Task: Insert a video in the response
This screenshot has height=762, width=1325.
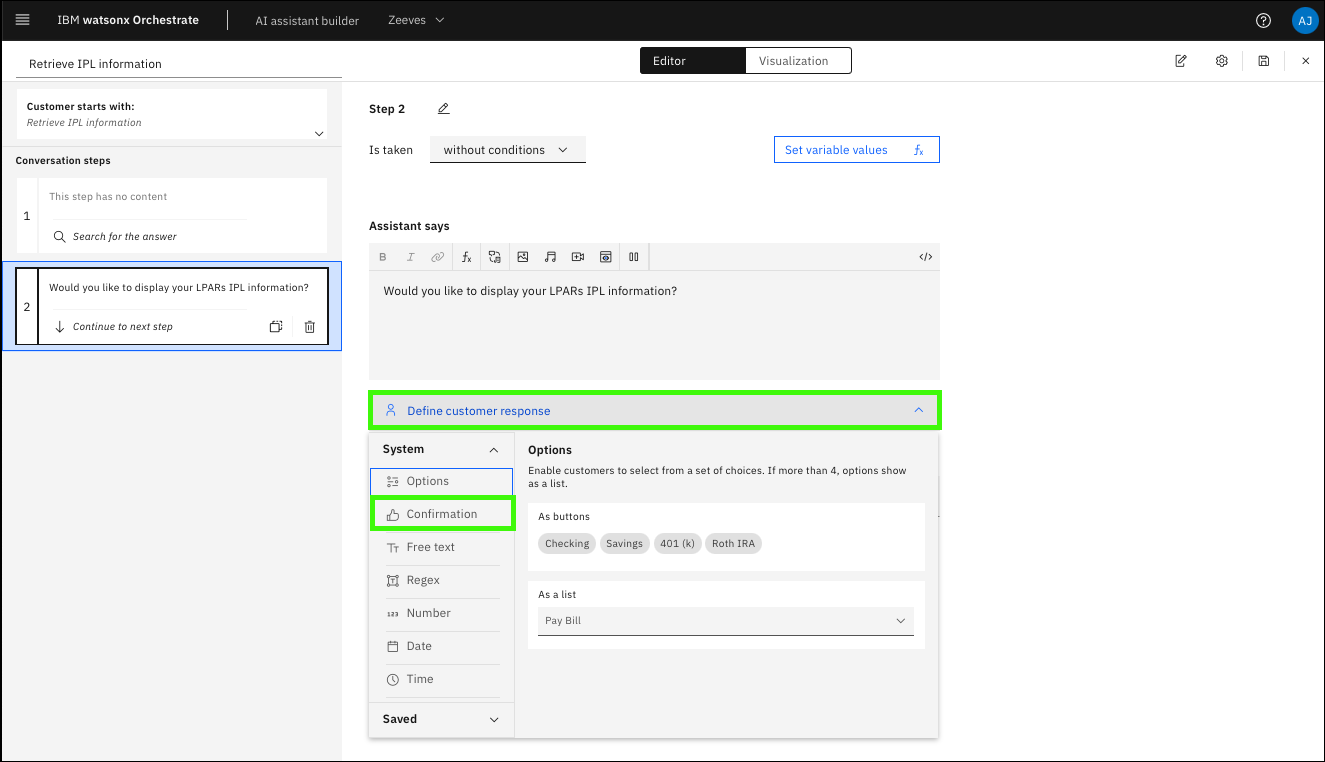Action: coord(578,257)
